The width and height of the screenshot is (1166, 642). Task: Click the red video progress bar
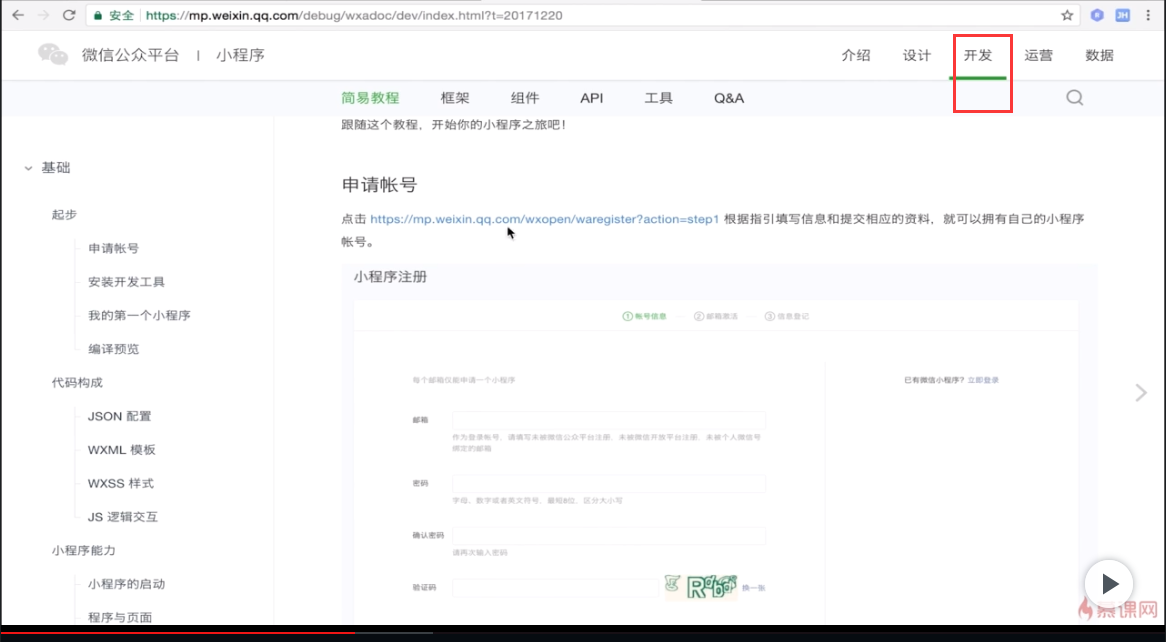[178, 633]
